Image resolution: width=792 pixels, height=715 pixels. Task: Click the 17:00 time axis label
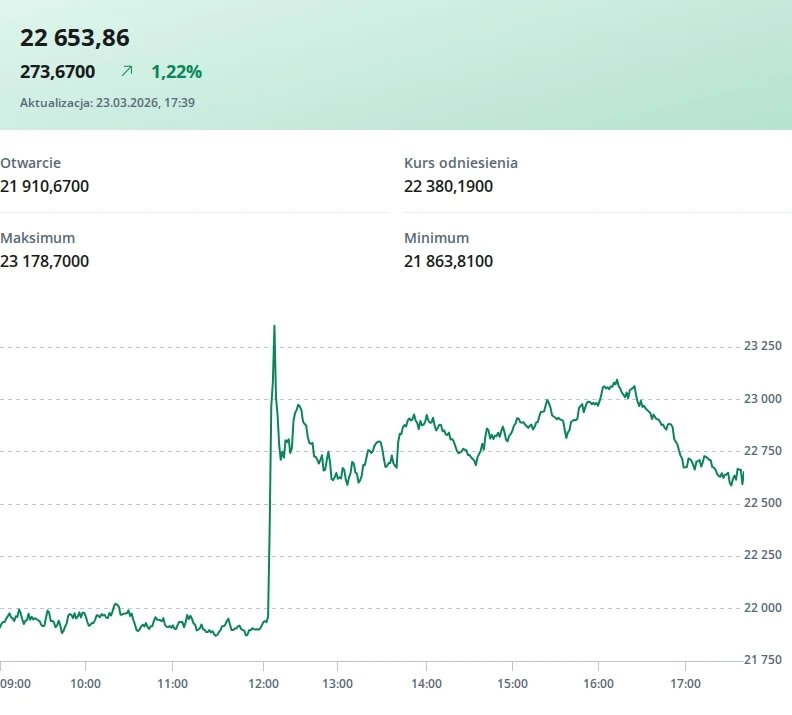(684, 684)
